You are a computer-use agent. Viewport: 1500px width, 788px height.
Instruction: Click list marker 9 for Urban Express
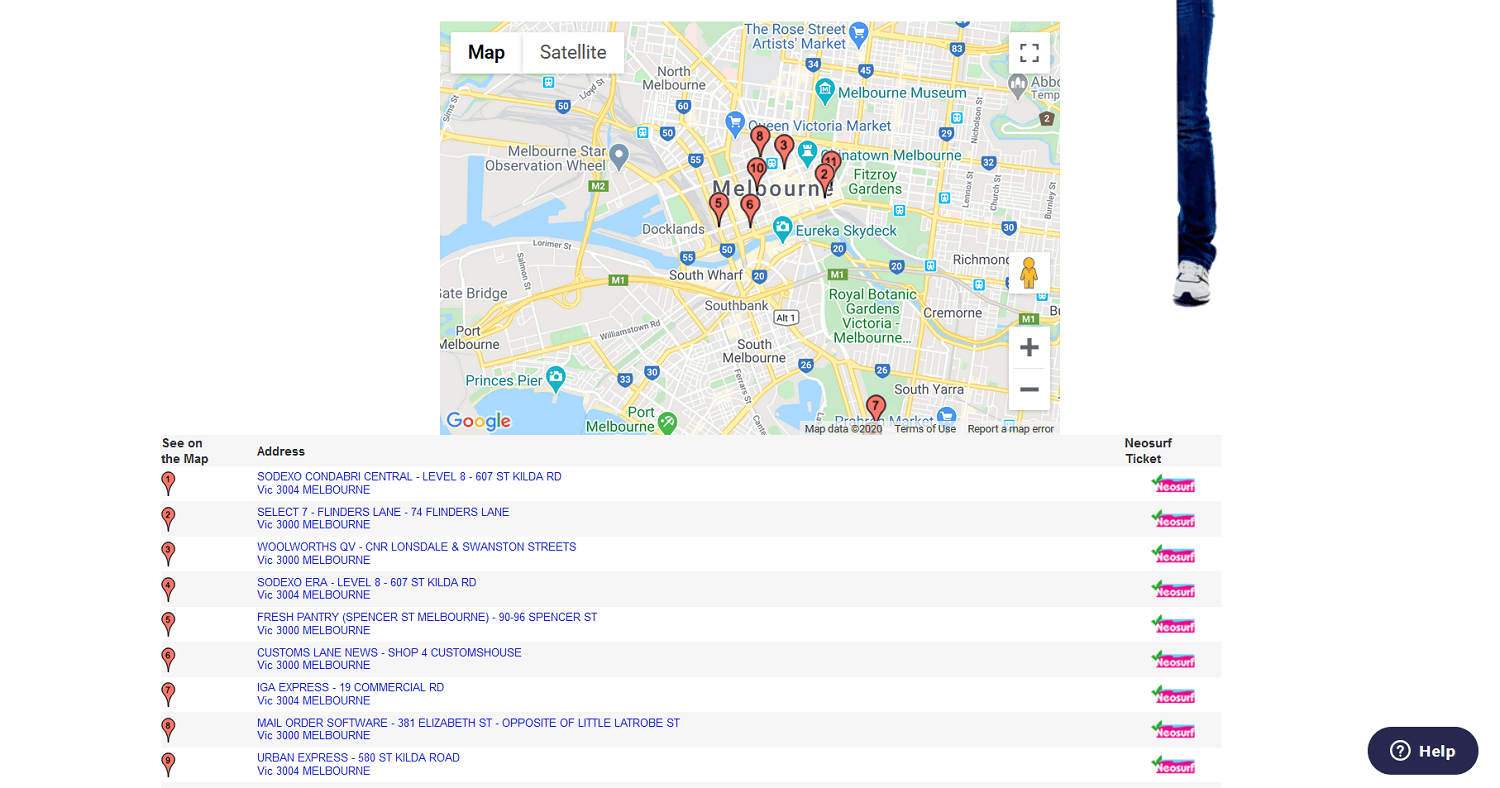click(168, 765)
